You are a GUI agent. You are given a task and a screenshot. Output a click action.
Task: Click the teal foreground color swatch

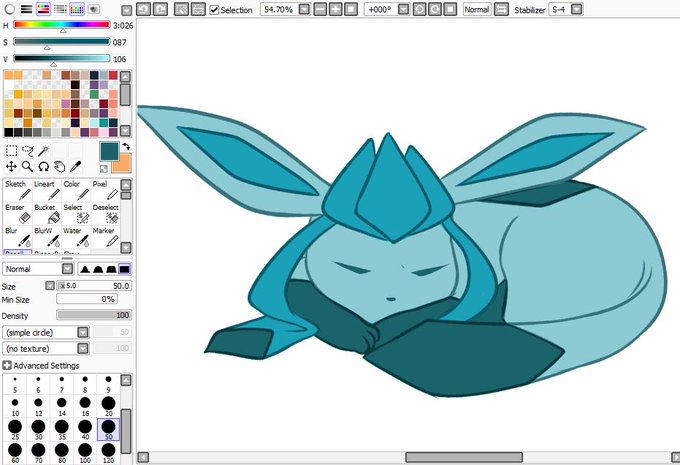pos(109,151)
